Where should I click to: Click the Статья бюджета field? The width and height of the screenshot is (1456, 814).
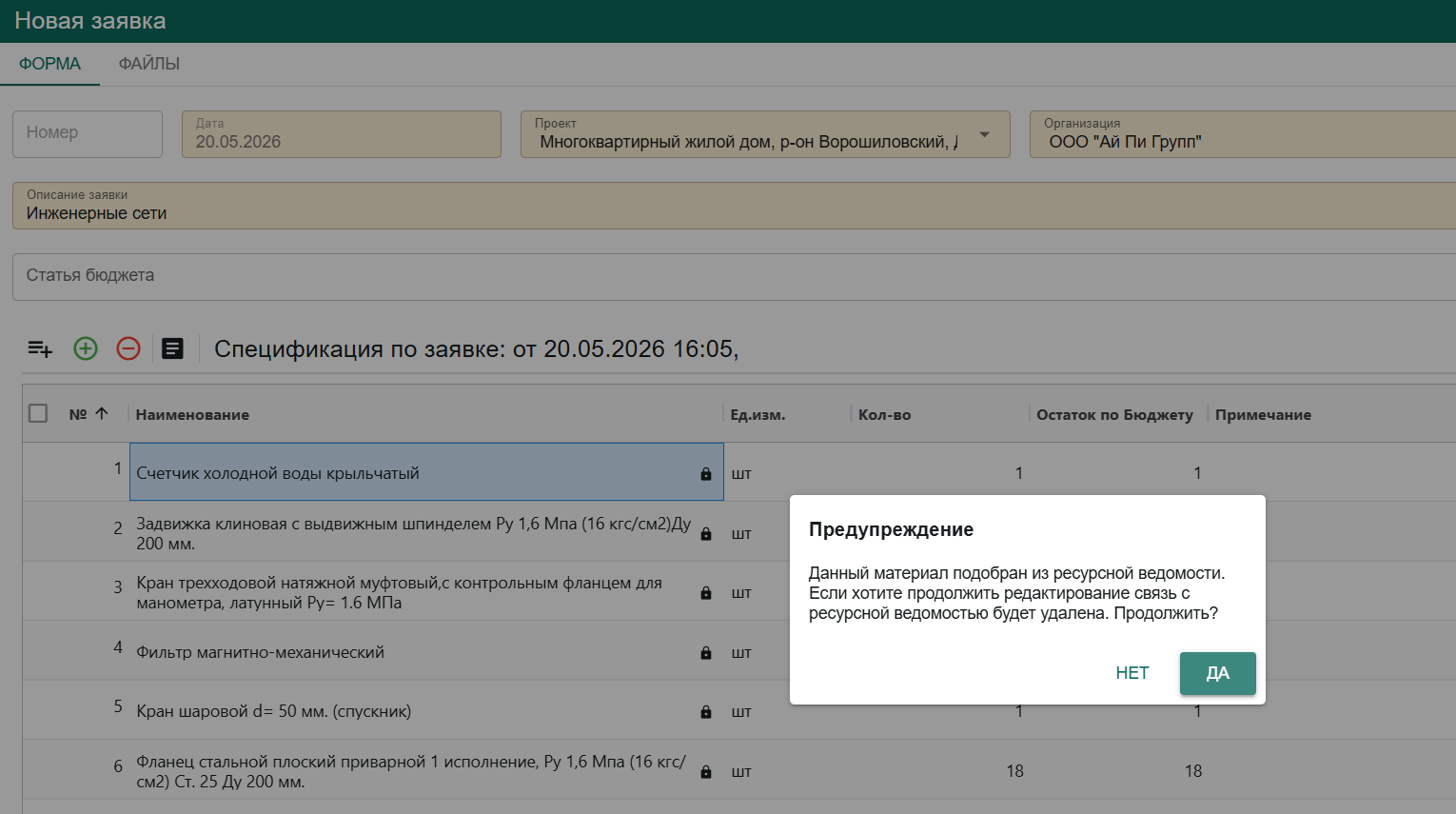(734, 277)
